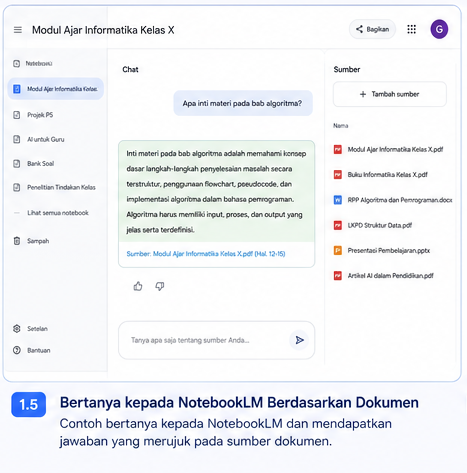The width and height of the screenshot is (467, 473).
Task: Click the send arrow button
Action: click(299, 340)
